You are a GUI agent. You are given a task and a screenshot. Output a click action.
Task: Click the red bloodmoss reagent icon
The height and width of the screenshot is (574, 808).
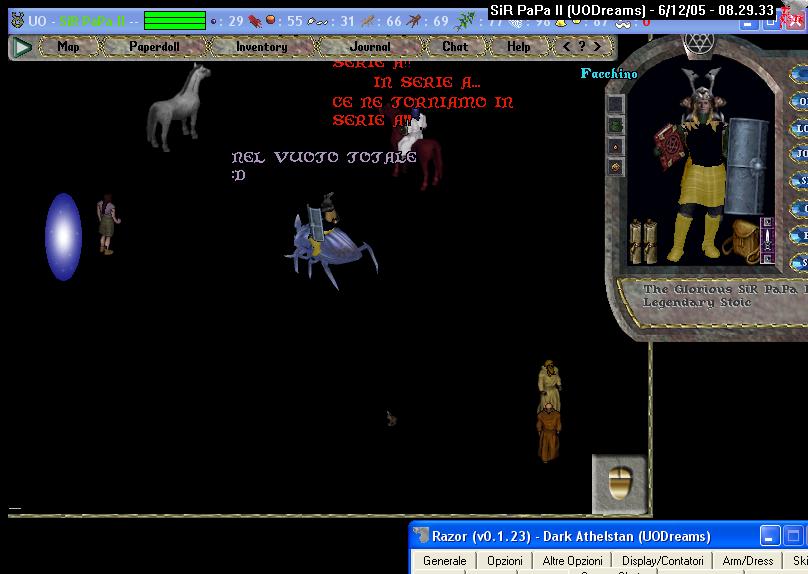pyautogui.click(x=255, y=21)
